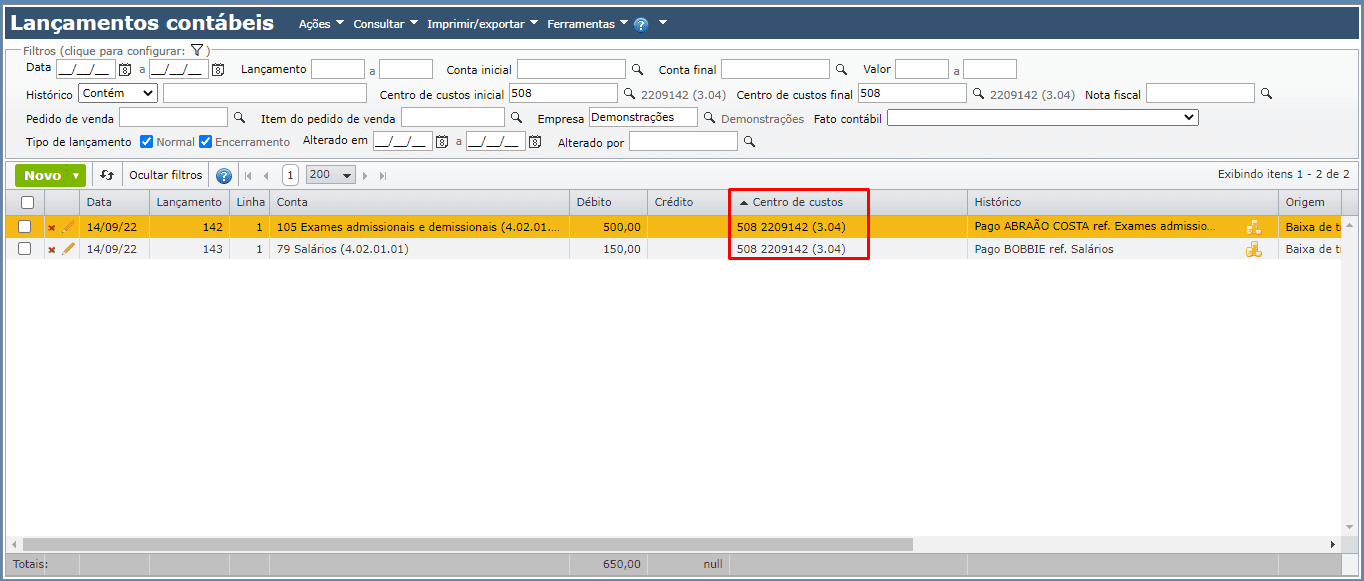Select checkbox for entry 142 row
1364x581 pixels.
[25, 227]
